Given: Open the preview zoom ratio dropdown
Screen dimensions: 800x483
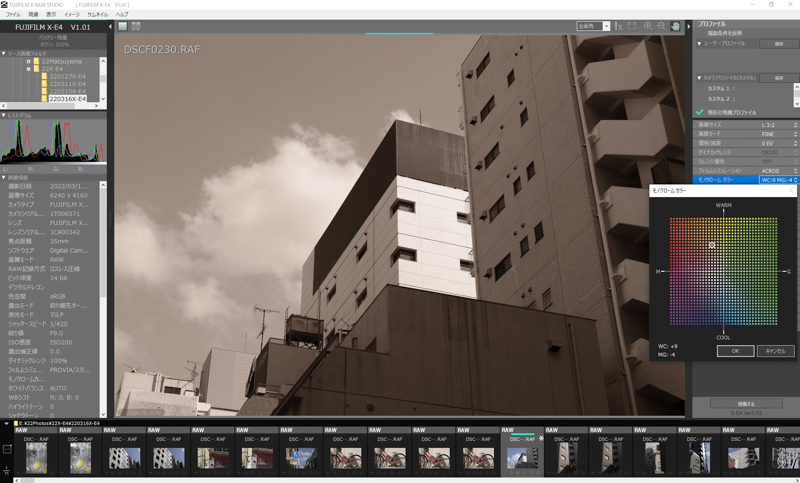Looking at the screenshot, I should 606,26.
